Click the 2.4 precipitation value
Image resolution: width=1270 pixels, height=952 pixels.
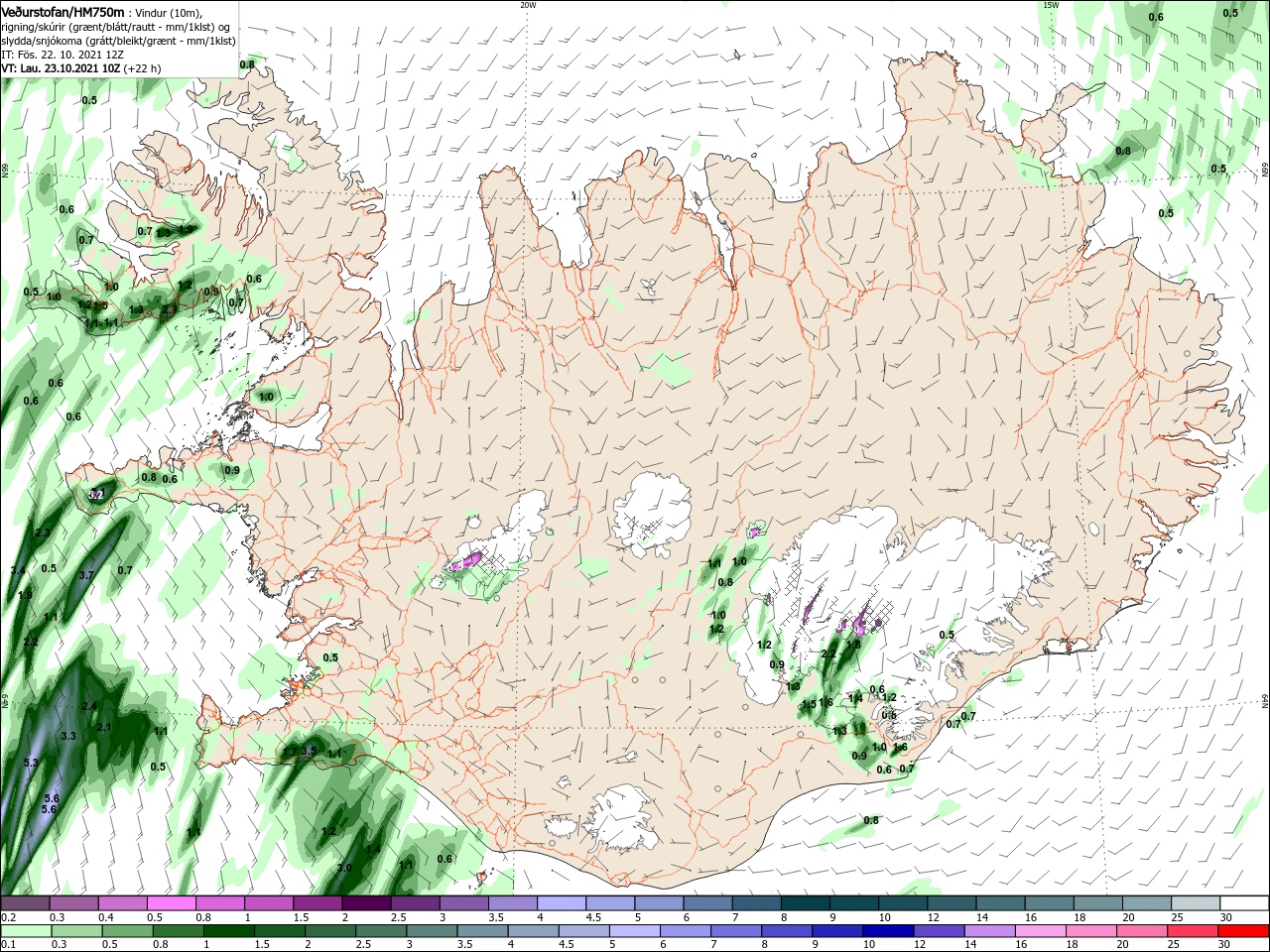click(x=89, y=706)
